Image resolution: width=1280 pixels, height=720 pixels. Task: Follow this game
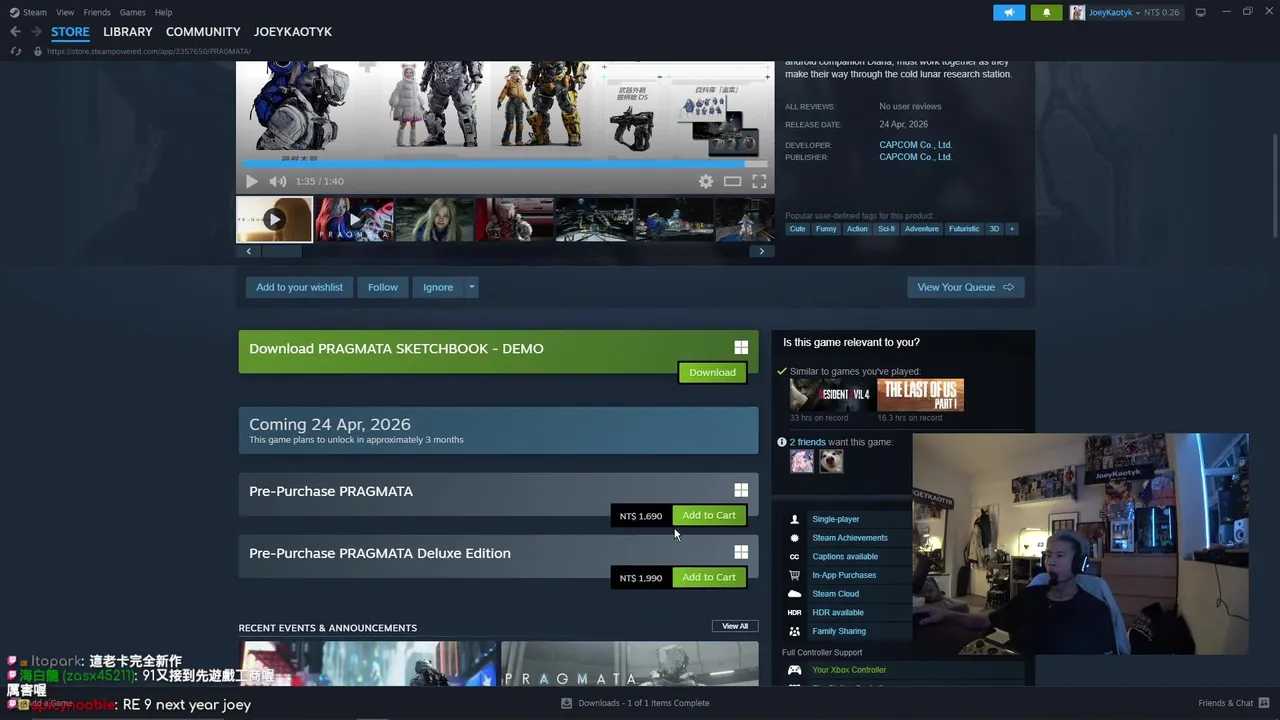[x=382, y=287]
